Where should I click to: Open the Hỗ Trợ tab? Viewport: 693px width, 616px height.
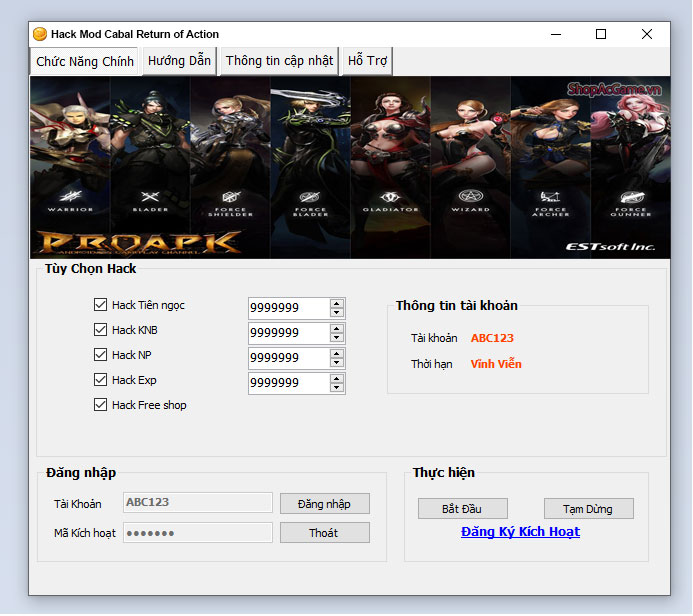[367, 61]
